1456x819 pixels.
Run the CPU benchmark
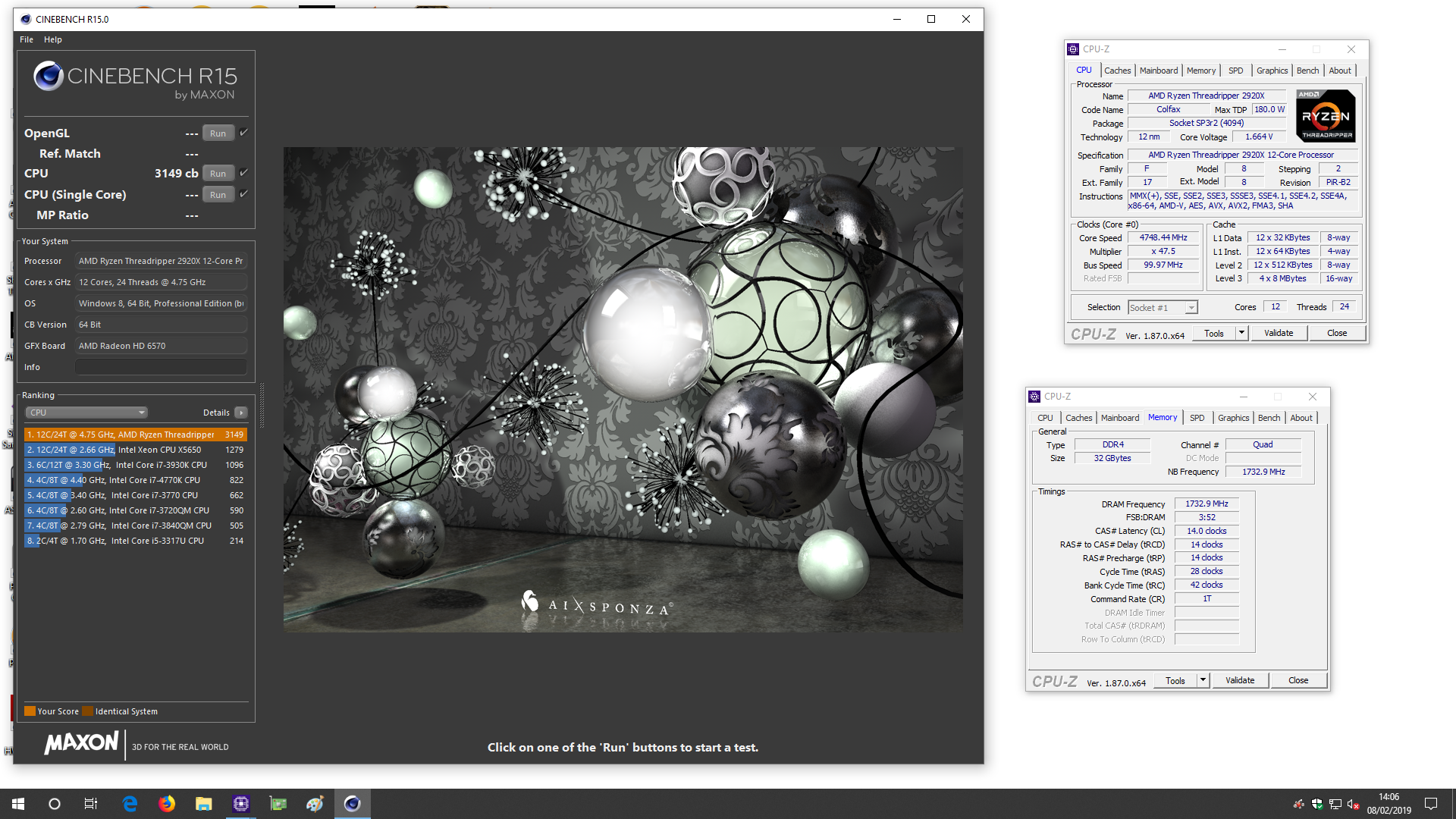point(218,174)
